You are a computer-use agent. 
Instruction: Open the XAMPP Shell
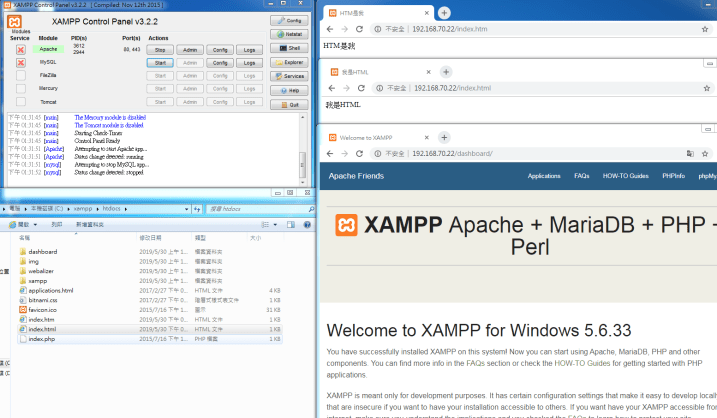tap(288, 48)
